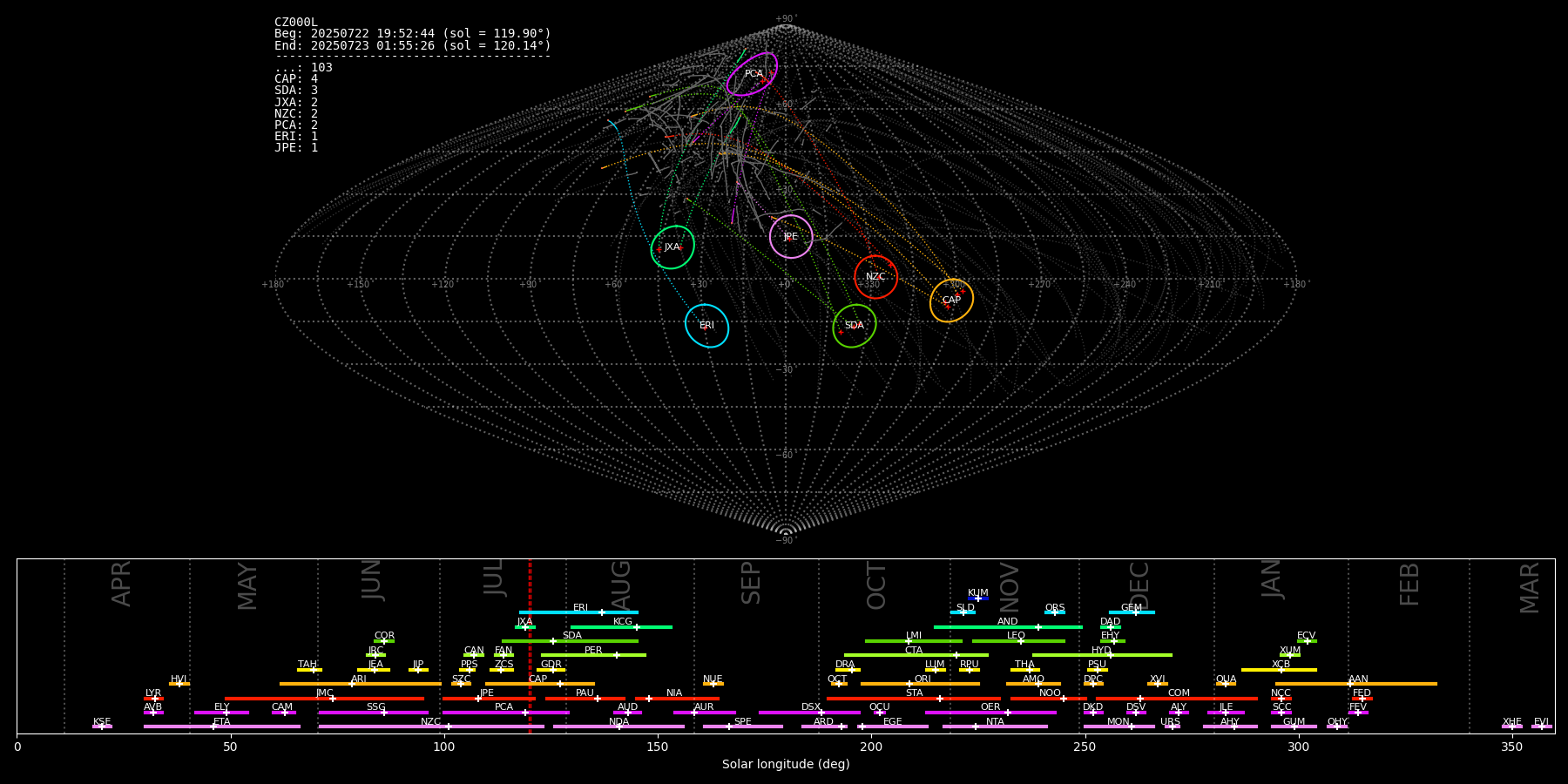Click the JXA green radiant circle on map
1568x784 pixels.
pos(672,247)
